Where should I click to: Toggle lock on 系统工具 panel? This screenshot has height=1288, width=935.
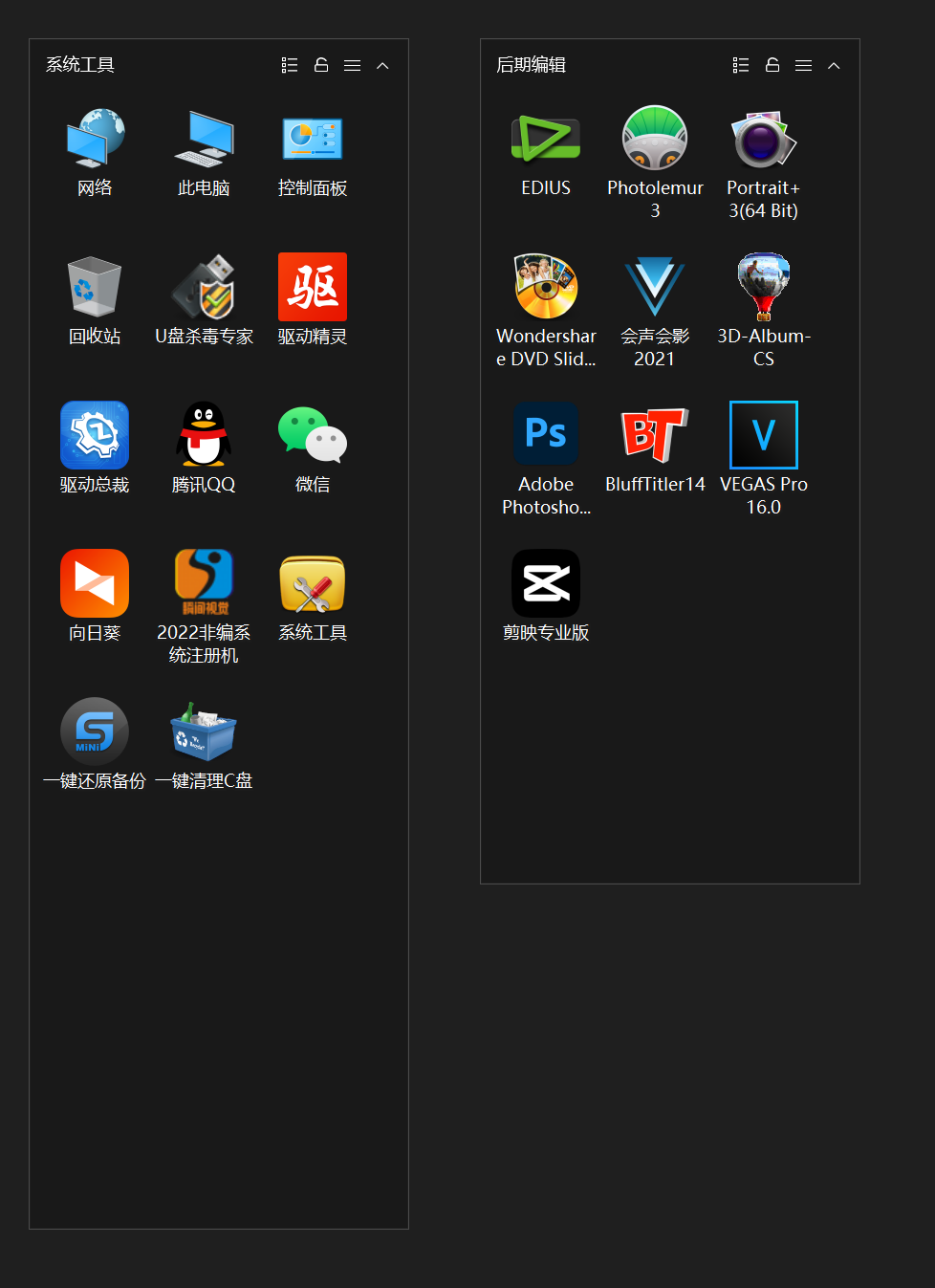pyautogui.click(x=321, y=65)
